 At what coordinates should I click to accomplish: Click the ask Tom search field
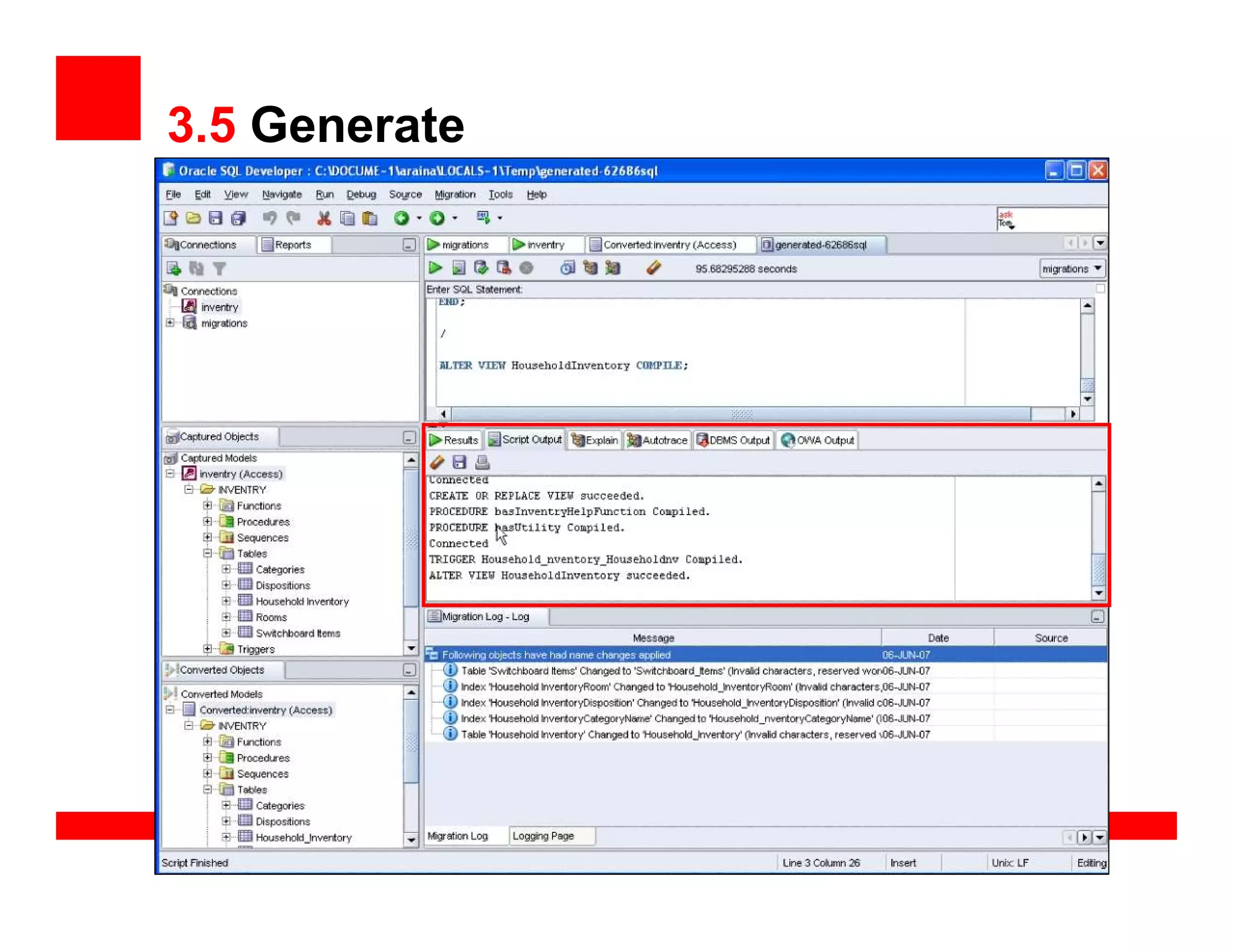point(1052,220)
